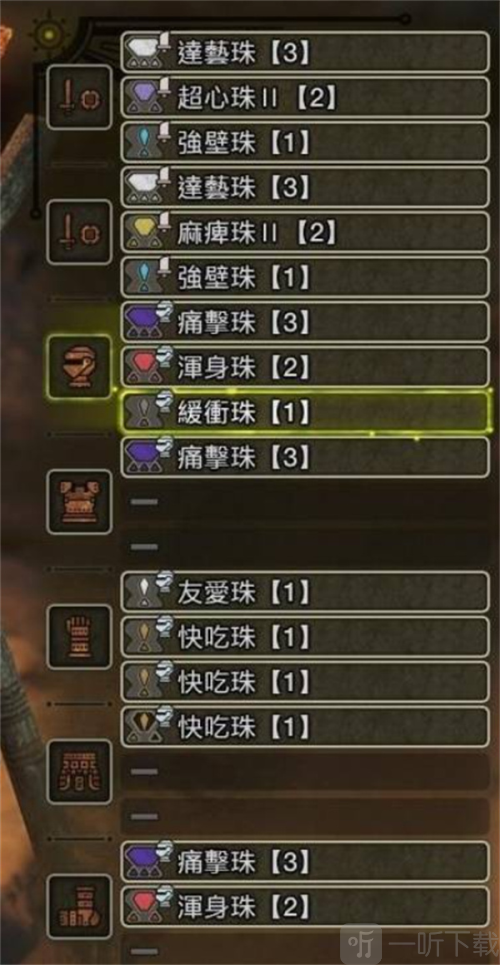This screenshot has width=500, height=965.
Task: Select the highlighted 緩衝珠【1】 decoration
Action: tap(305, 412)
